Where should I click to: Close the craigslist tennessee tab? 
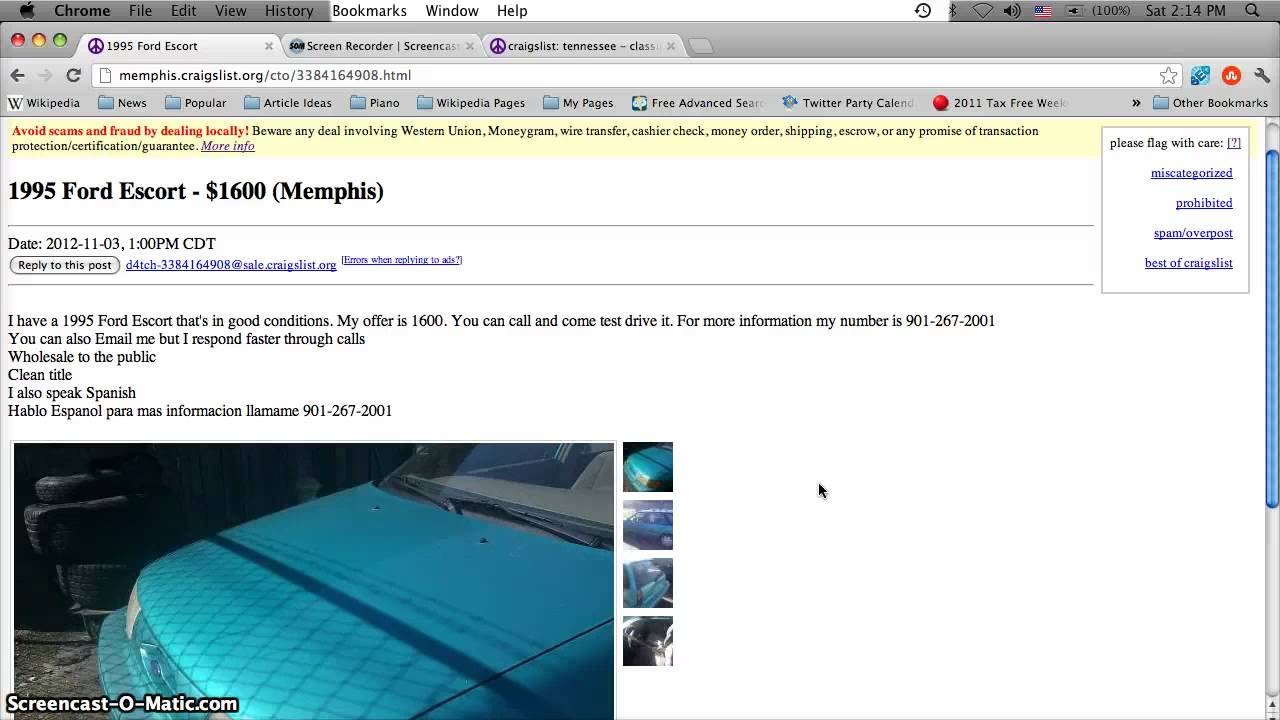(x=671, y=46)
